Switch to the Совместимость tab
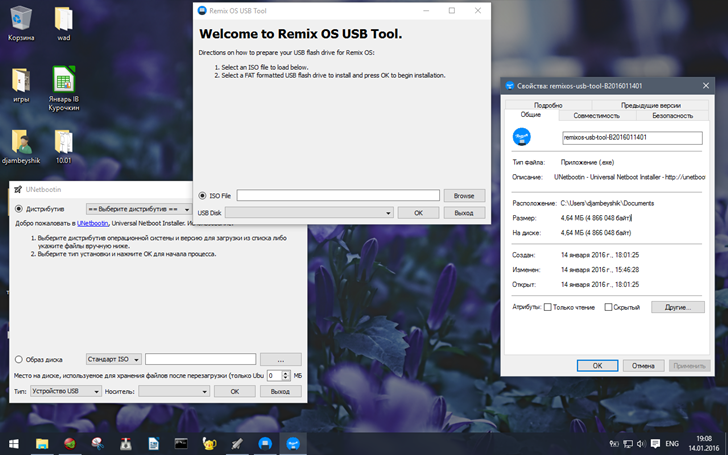This screenshot has width=728, height=455. [597, 116]
